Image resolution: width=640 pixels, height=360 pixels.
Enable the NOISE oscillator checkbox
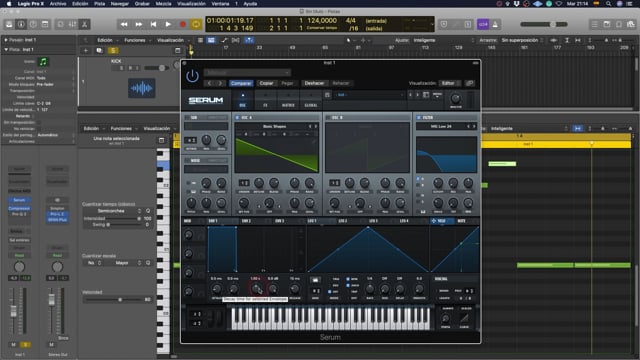(187, 160)
